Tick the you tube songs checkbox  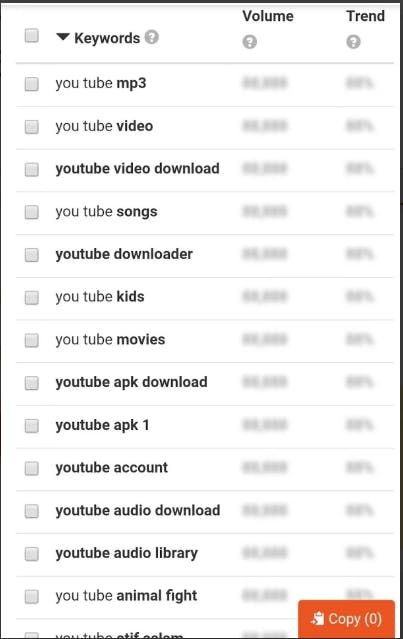32,212
